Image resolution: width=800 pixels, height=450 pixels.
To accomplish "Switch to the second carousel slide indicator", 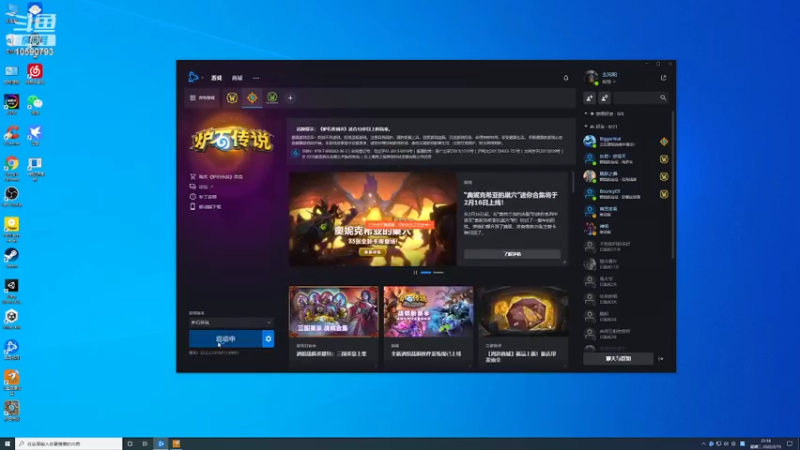I will click(x=438, y=272).
